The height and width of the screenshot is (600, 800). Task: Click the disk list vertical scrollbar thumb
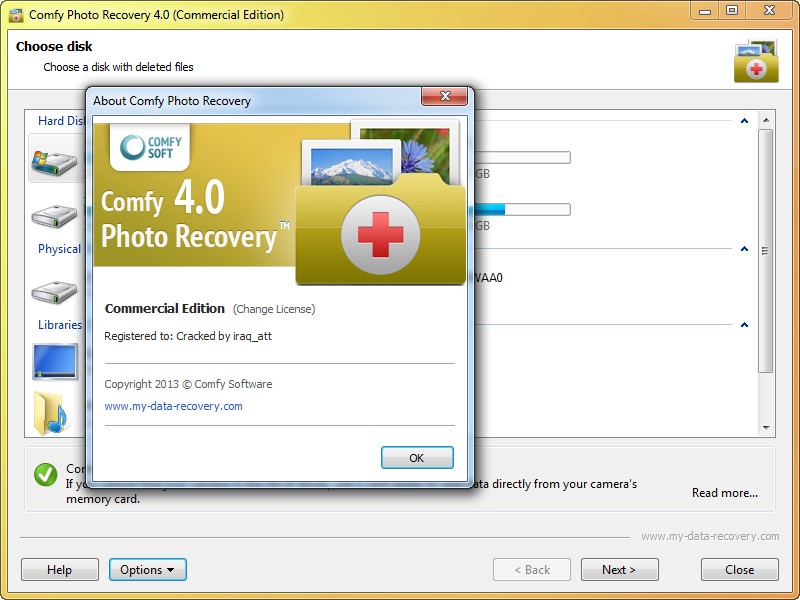pos(765,251)
